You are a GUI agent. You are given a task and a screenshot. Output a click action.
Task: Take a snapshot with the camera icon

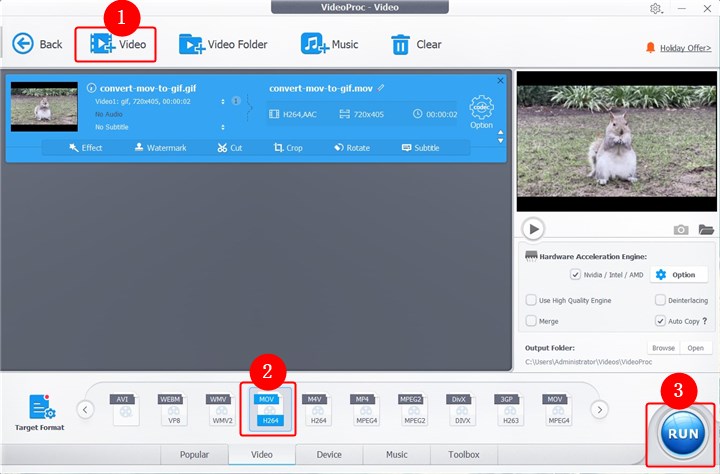tap(681, 229)
